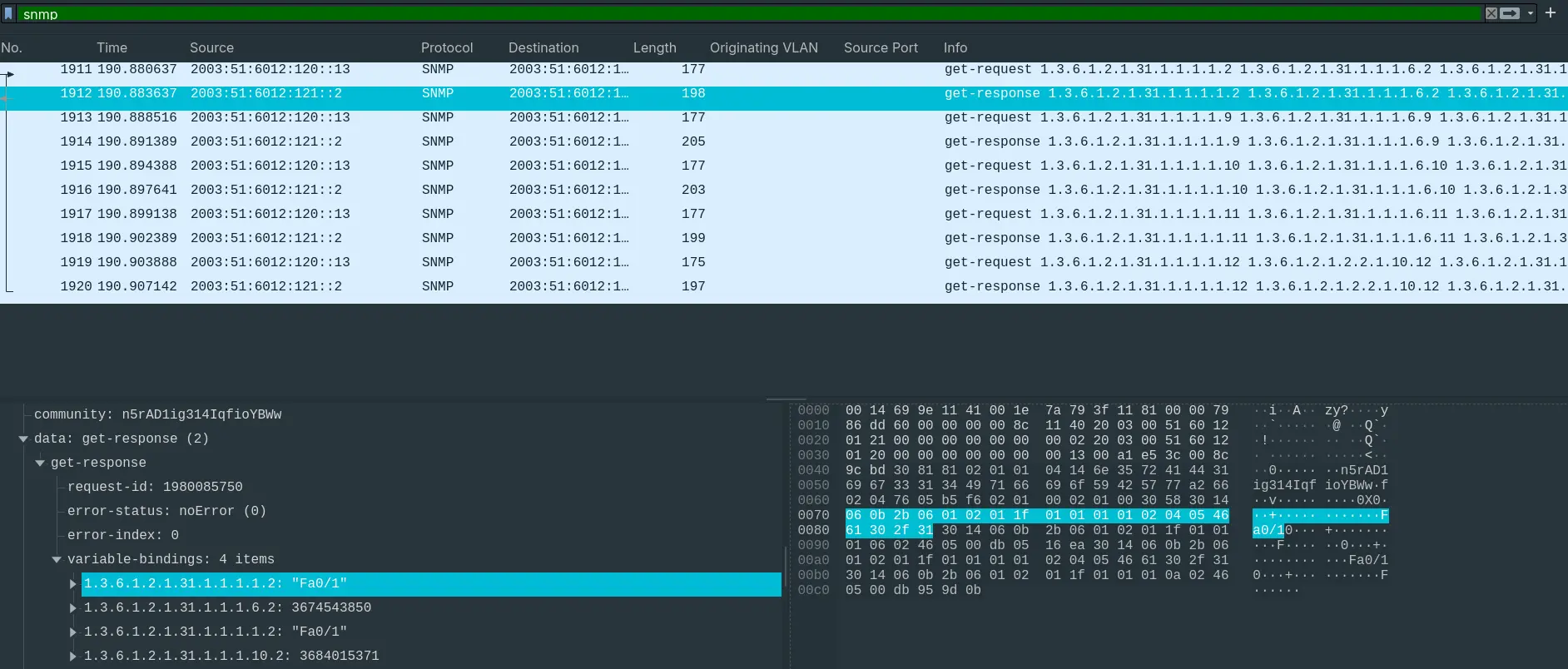Sort packets by the Time column
The width and height of the screenshot is (1568, 669).
point(112,47)
